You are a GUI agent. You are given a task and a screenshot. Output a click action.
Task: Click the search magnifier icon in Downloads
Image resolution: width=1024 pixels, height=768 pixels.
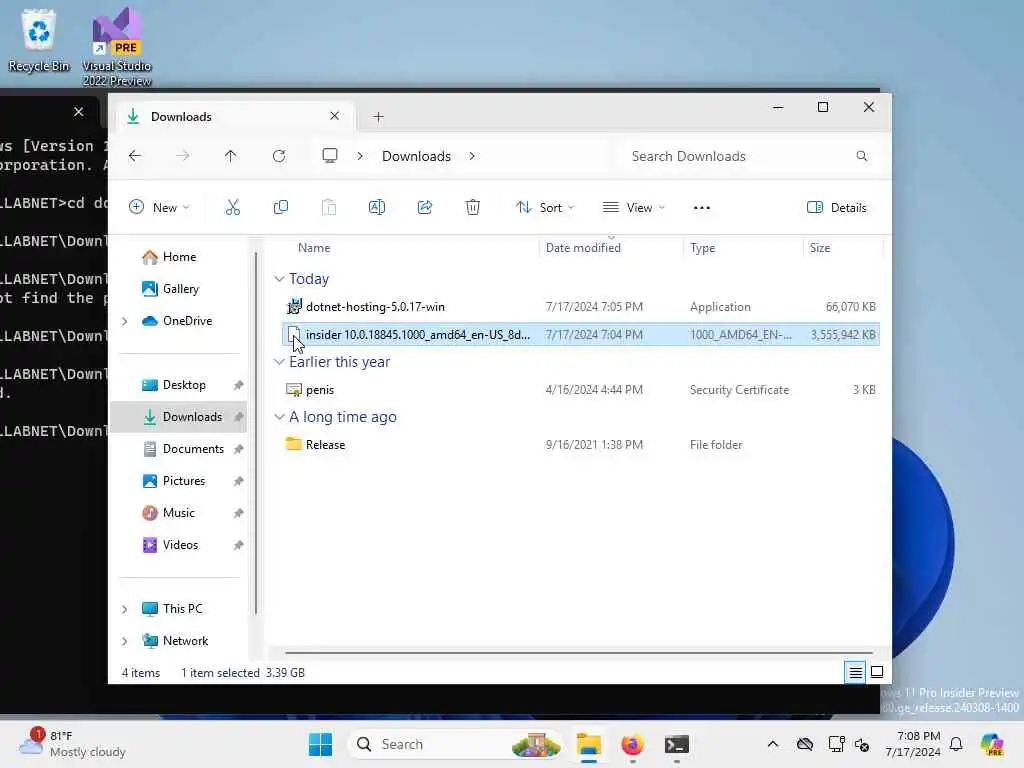coord(862,156)
